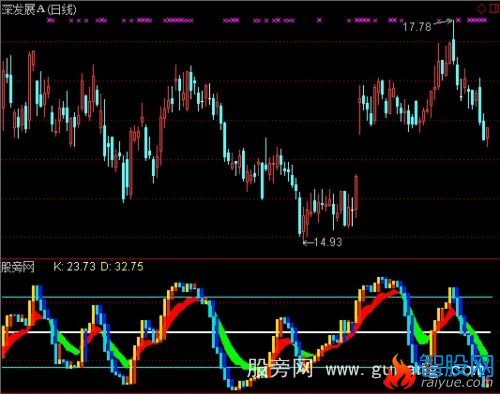This screenshot has height=394, width=500.
Task: Click the 股旁网 indicator name label
Action: pyautogui.click(x=18, y=267)
